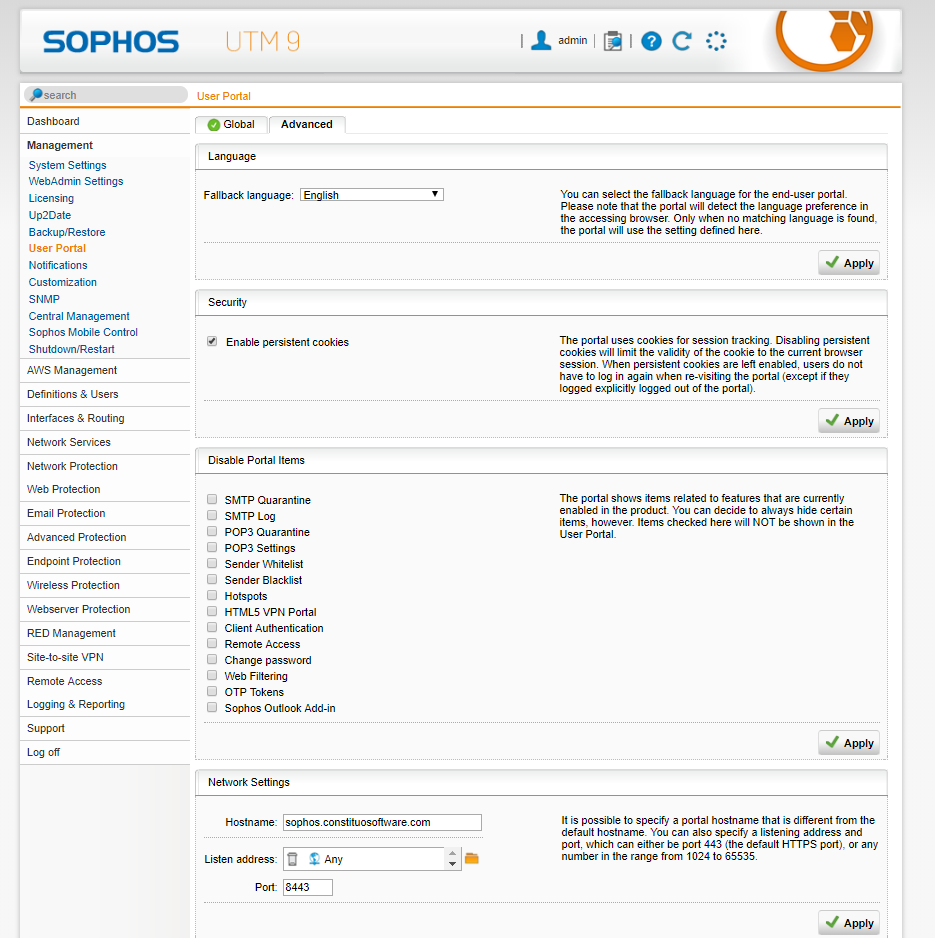This screenshot has height=938, width=935.
Task: Check the Remote Access portal item checkbox
Action: pyautogui.click(x=212, y=643)
